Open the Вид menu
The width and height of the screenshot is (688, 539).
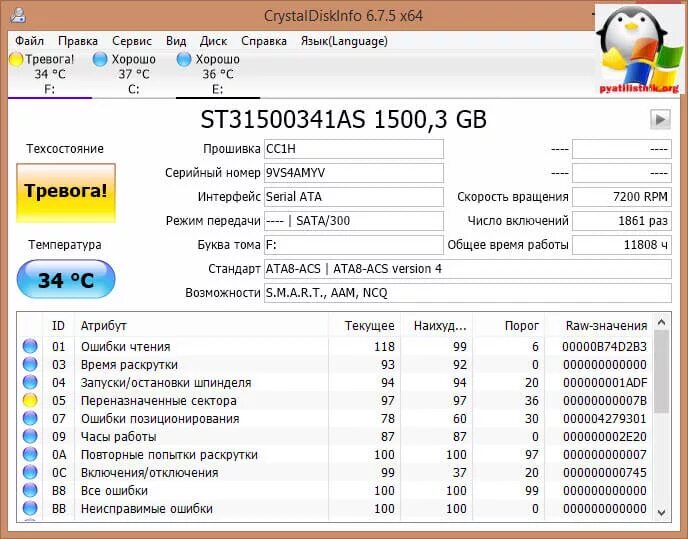click(176, 41)
